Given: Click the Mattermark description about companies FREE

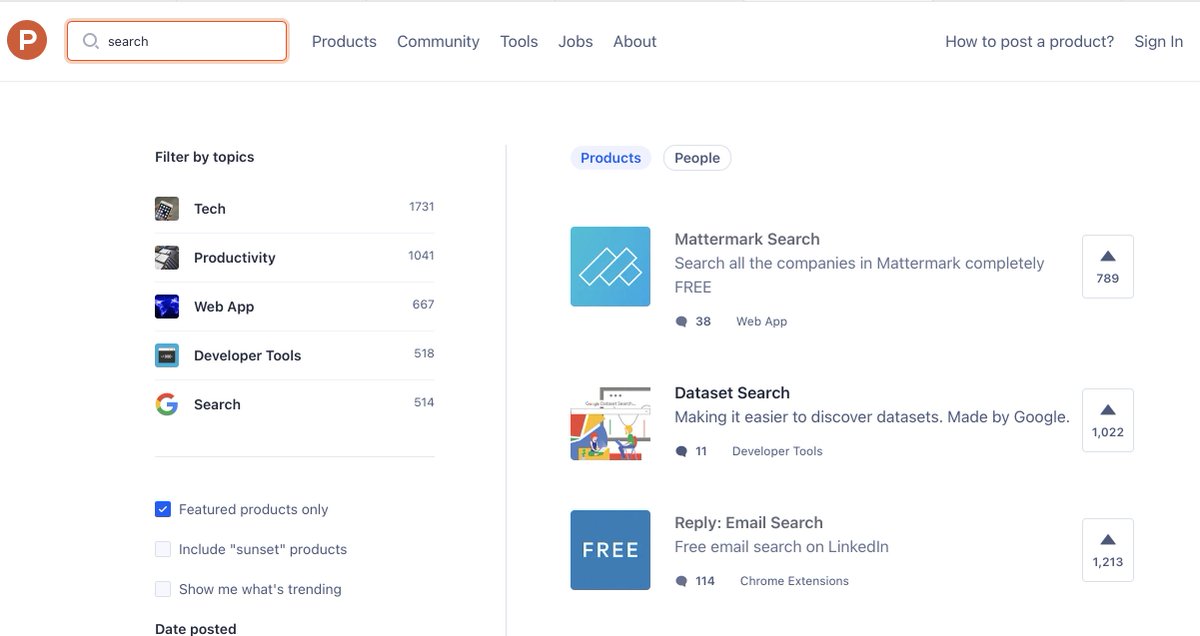Looking at the screenshot, I should 859,275.
